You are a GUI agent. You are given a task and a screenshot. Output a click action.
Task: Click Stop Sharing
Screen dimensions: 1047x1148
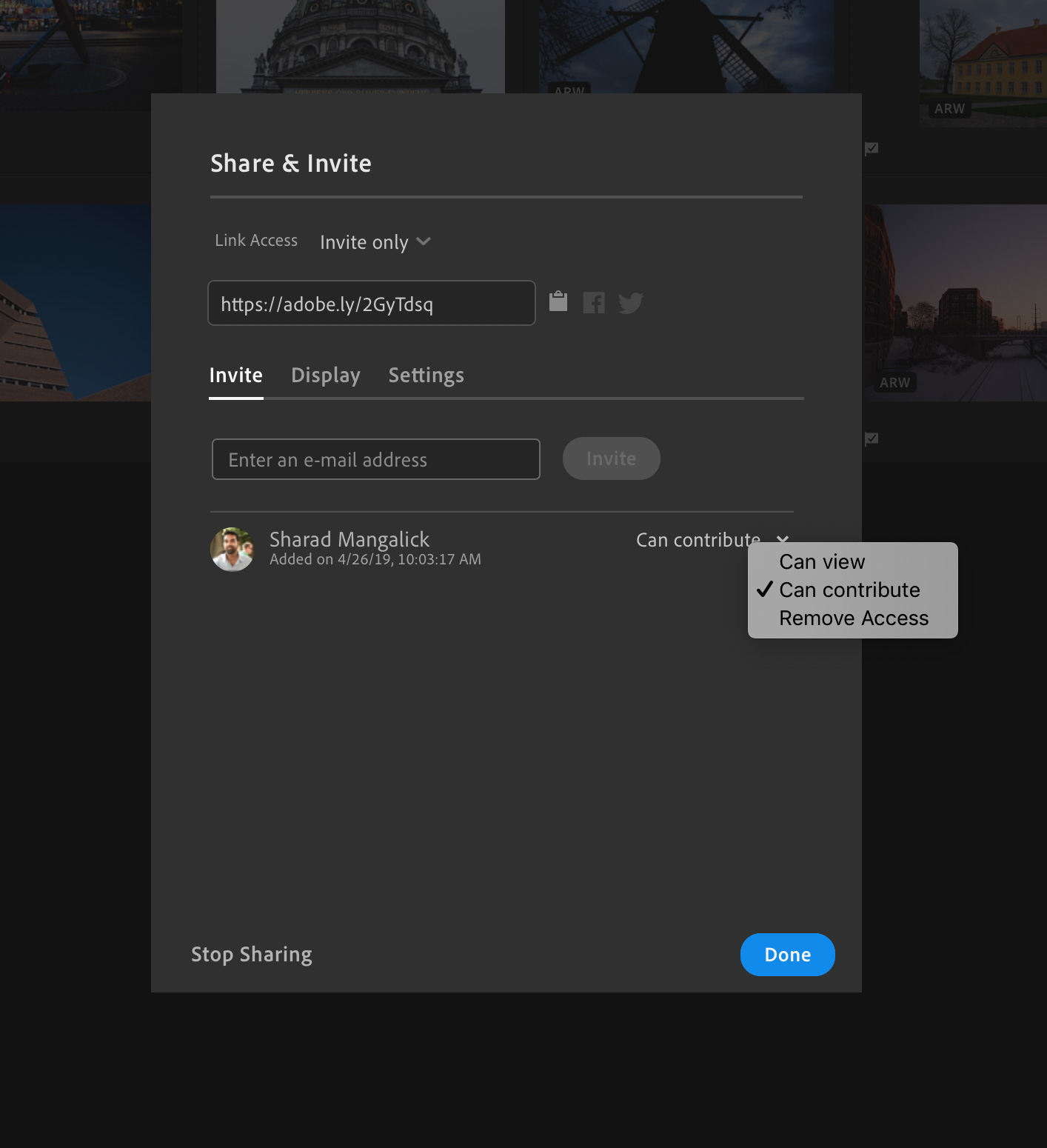click(x=252, y=955)
